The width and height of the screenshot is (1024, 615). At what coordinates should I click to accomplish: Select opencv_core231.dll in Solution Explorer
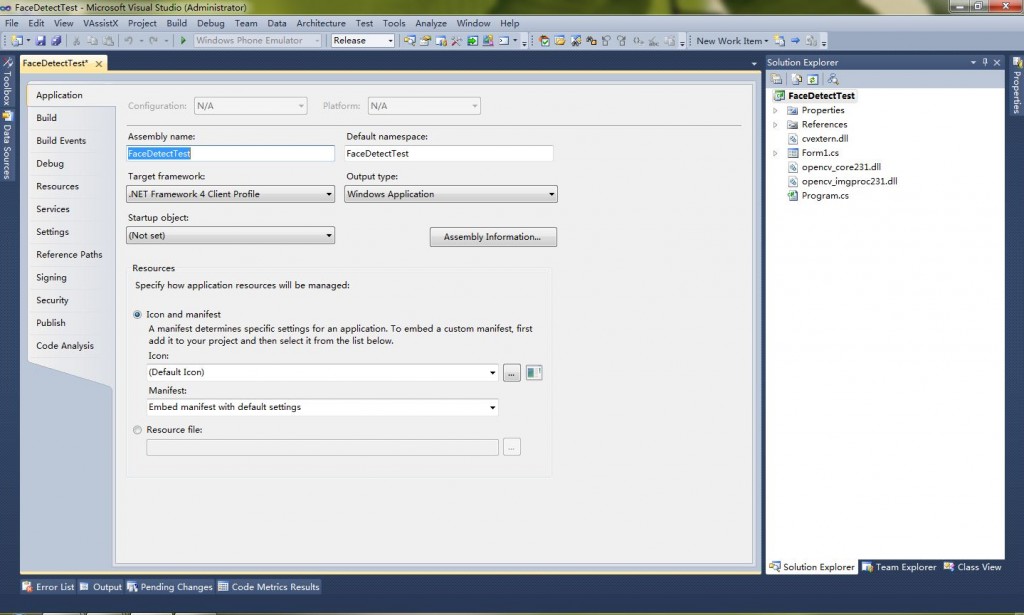tap(841, 167)
